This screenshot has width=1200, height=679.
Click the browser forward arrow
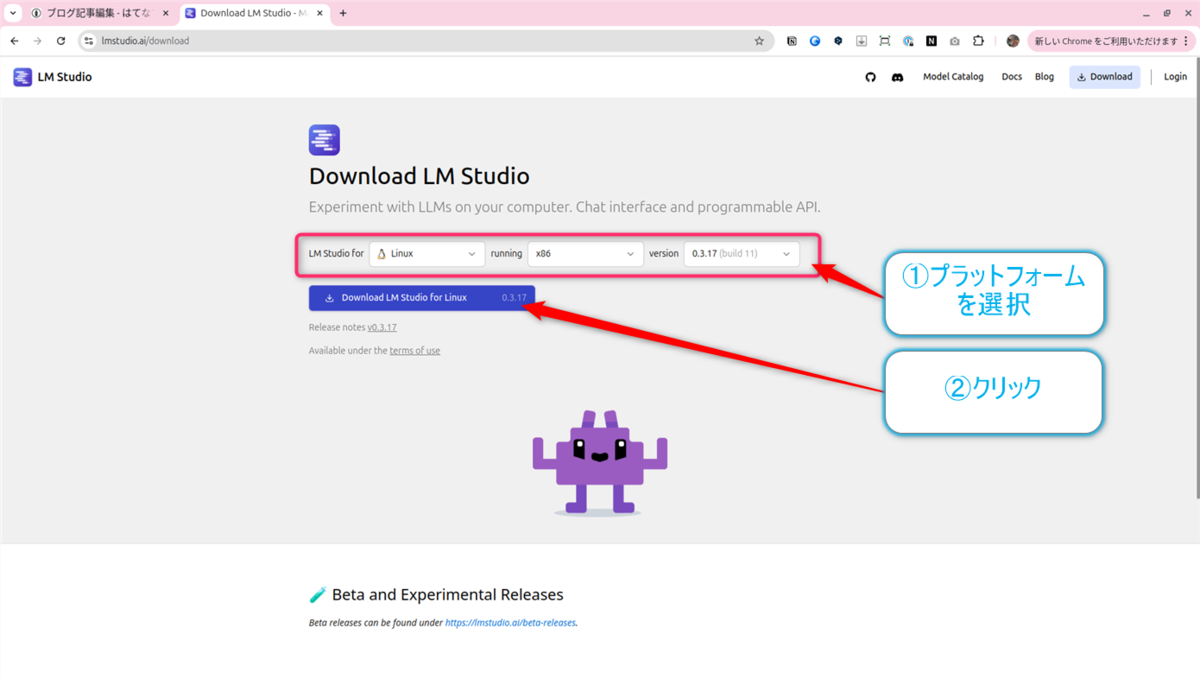click(x=37, y=41)
